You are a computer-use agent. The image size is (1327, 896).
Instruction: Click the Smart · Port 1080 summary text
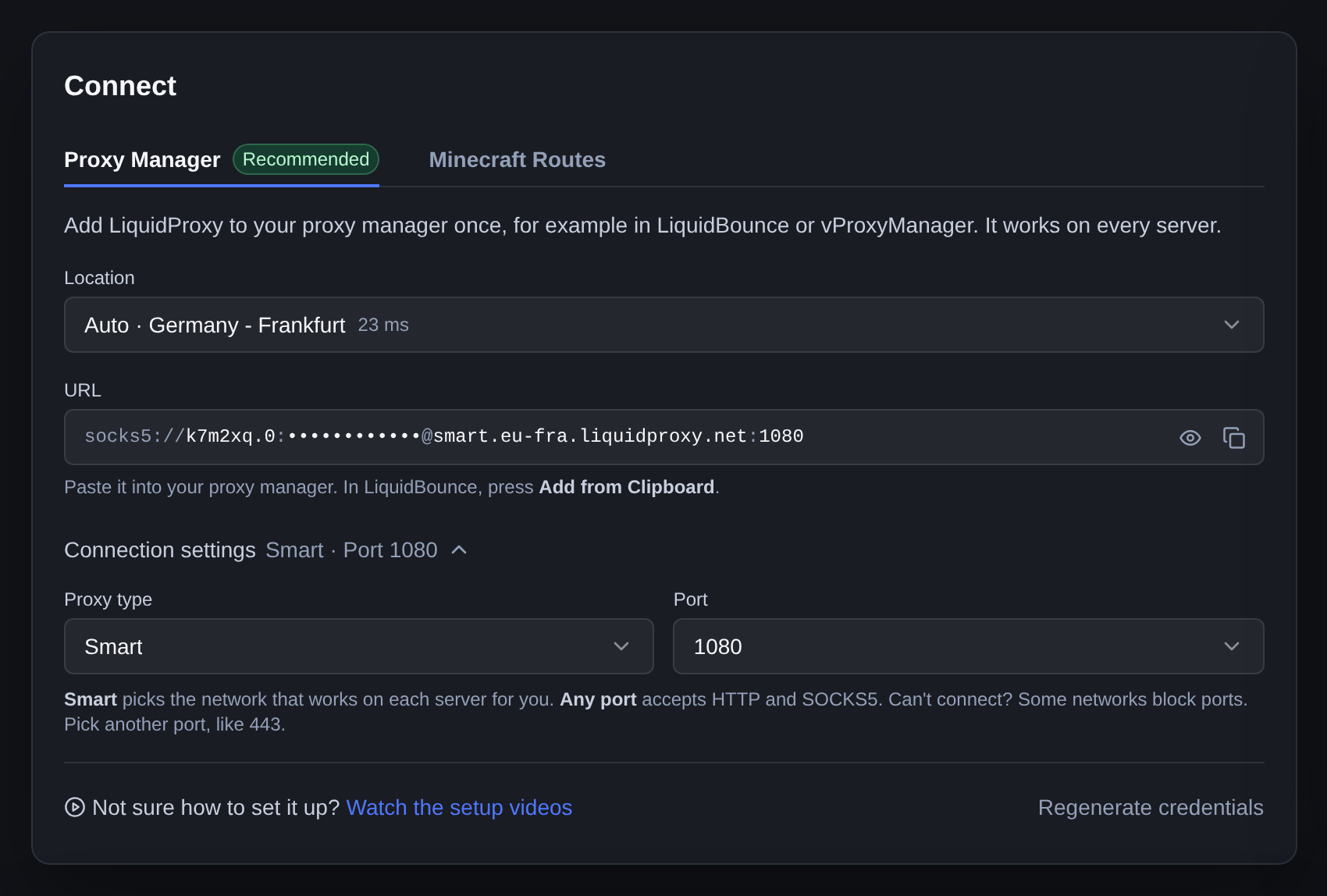[351, 550]
